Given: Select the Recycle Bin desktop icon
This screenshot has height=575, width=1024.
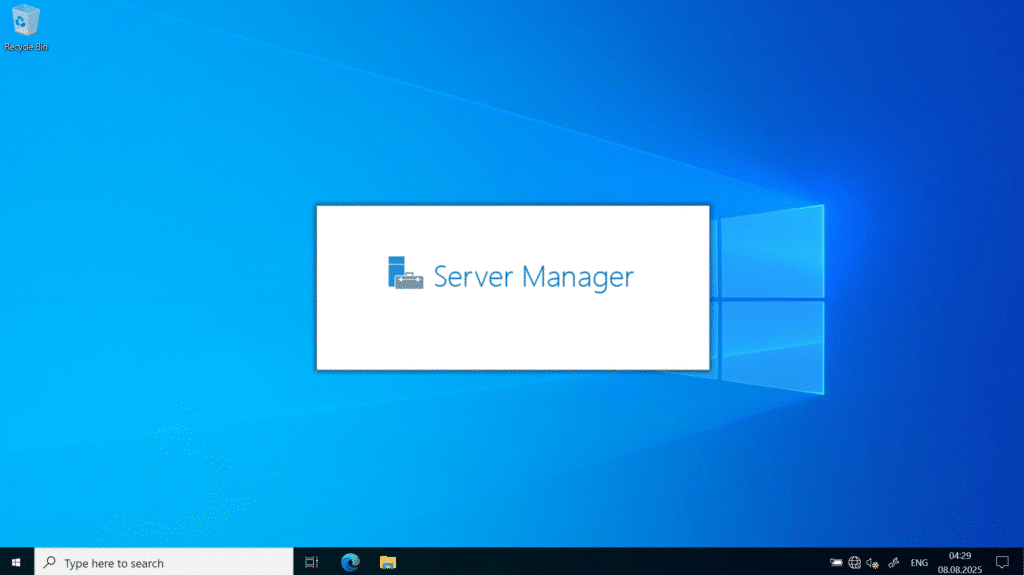Looking at the screenshot, I should [x=26, y=22].
